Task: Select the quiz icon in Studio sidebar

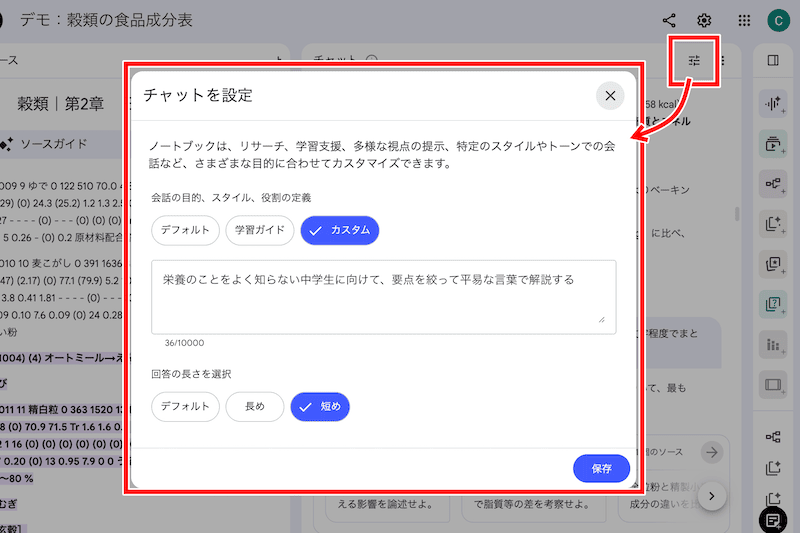Action: point(772,304)
